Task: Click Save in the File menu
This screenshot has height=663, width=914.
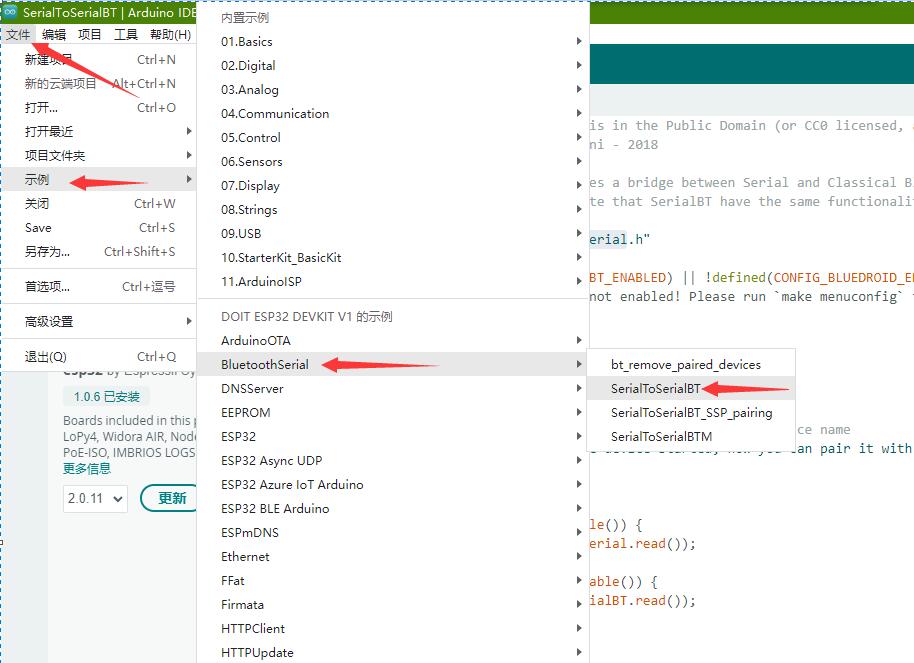Action: tap(100, 227)
